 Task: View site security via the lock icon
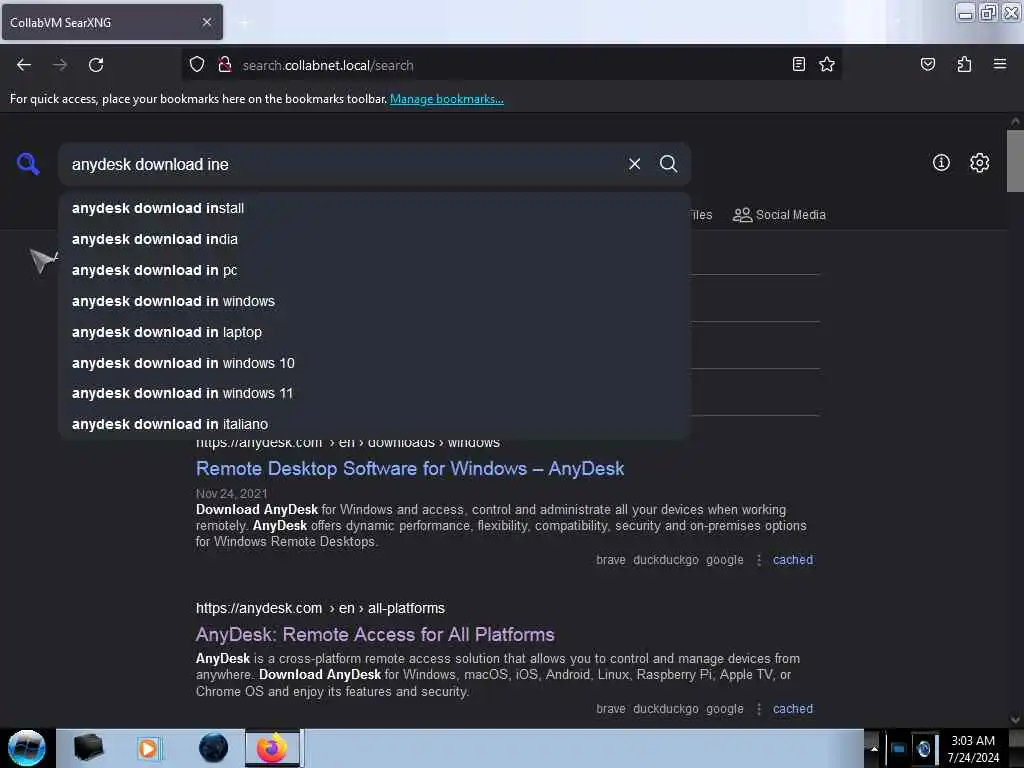point(225,65)
